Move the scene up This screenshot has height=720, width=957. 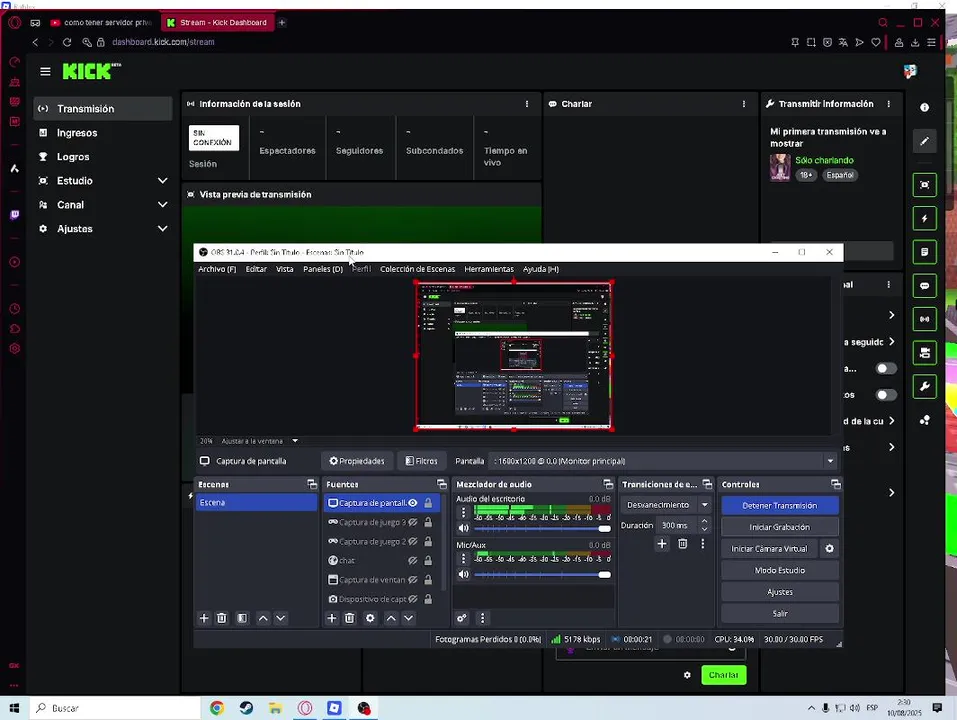263,618
